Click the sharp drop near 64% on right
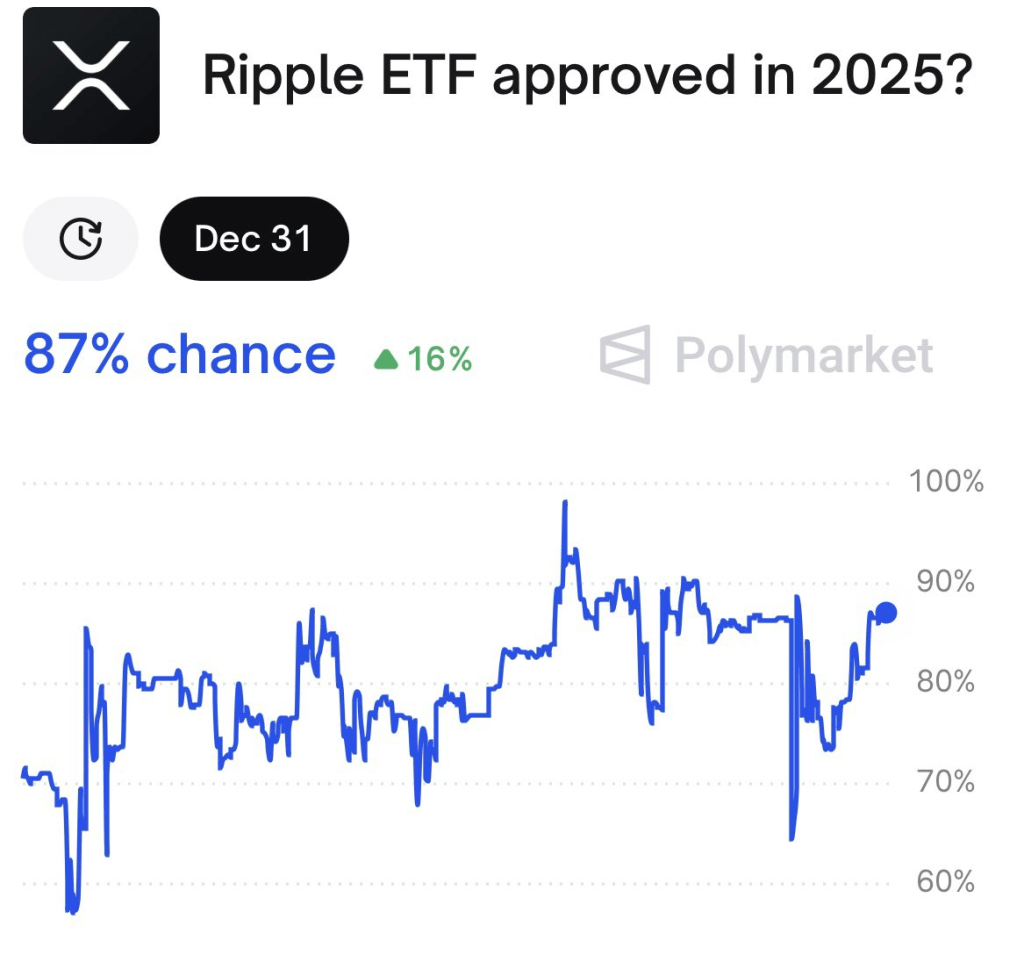 (x=791, y=838)
